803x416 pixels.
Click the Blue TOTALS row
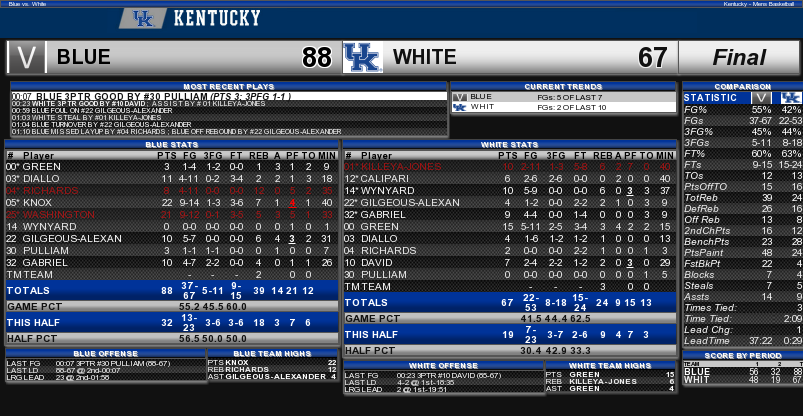(172, 290)
